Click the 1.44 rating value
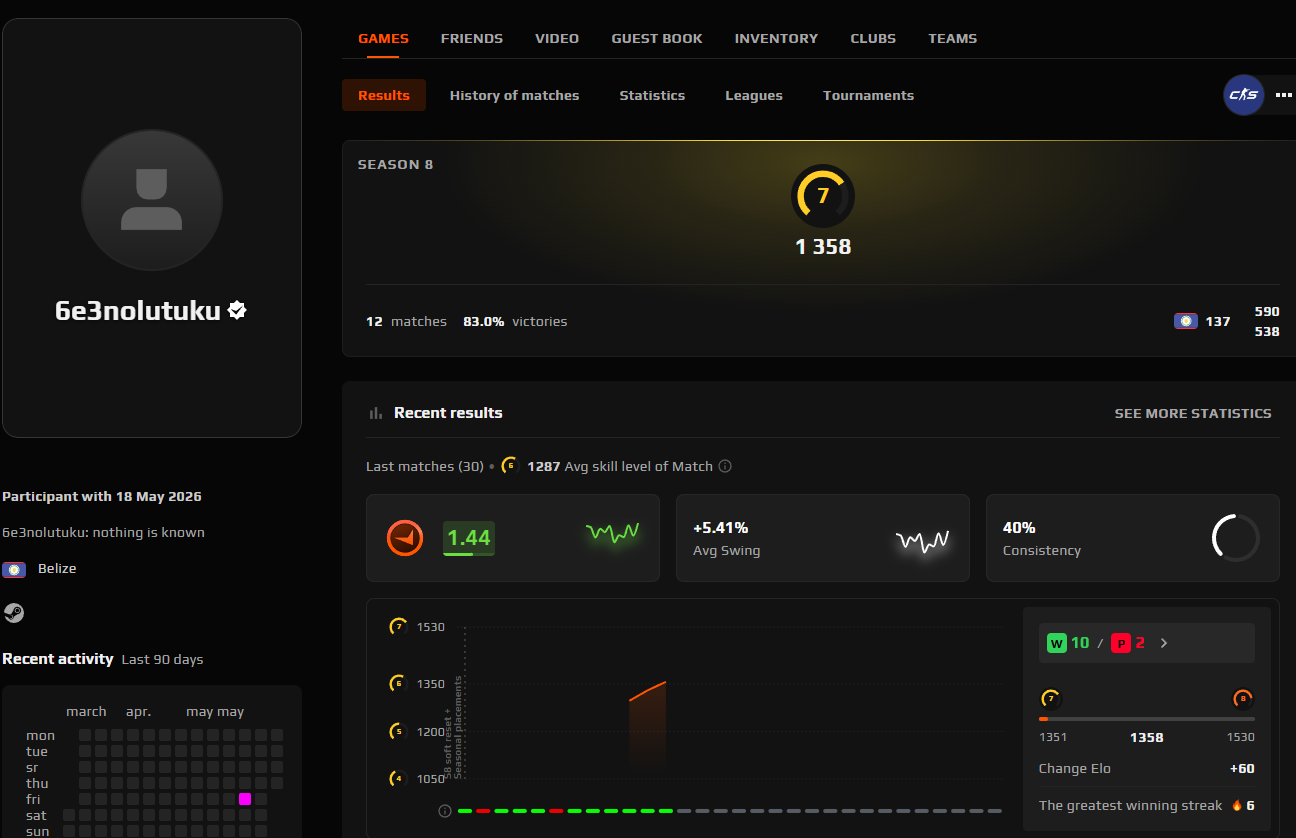The height and width of the screenshot is (838, 1296). [x=468, y=538]
